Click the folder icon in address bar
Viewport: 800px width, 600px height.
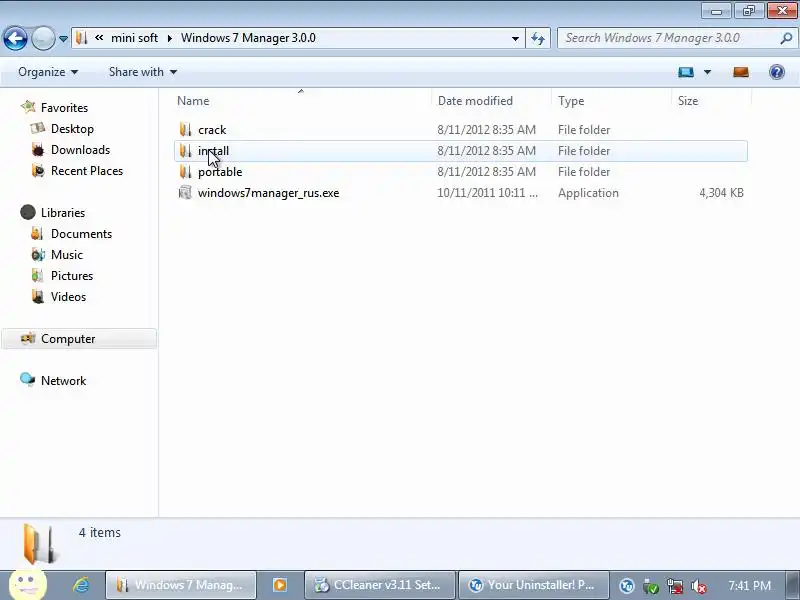[82, 38]
